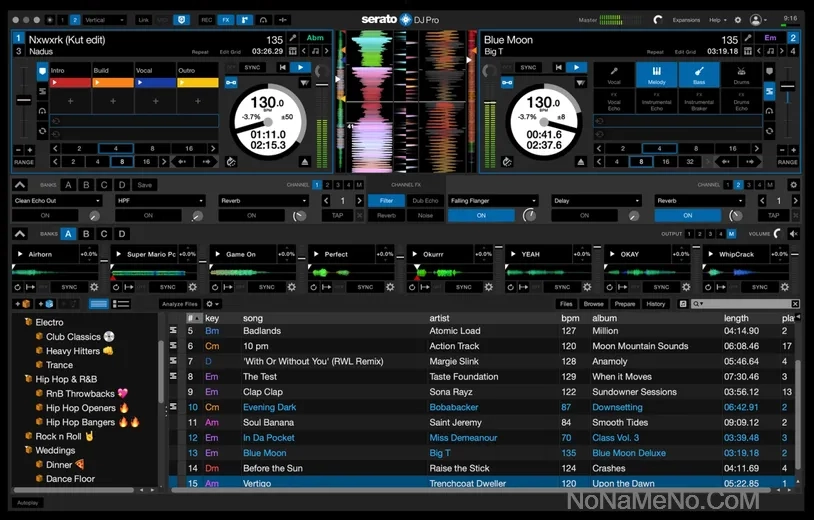Click the Bass stem pad on right deck
This screenshot has height=520, width=814.
click(x=699, y=74)
